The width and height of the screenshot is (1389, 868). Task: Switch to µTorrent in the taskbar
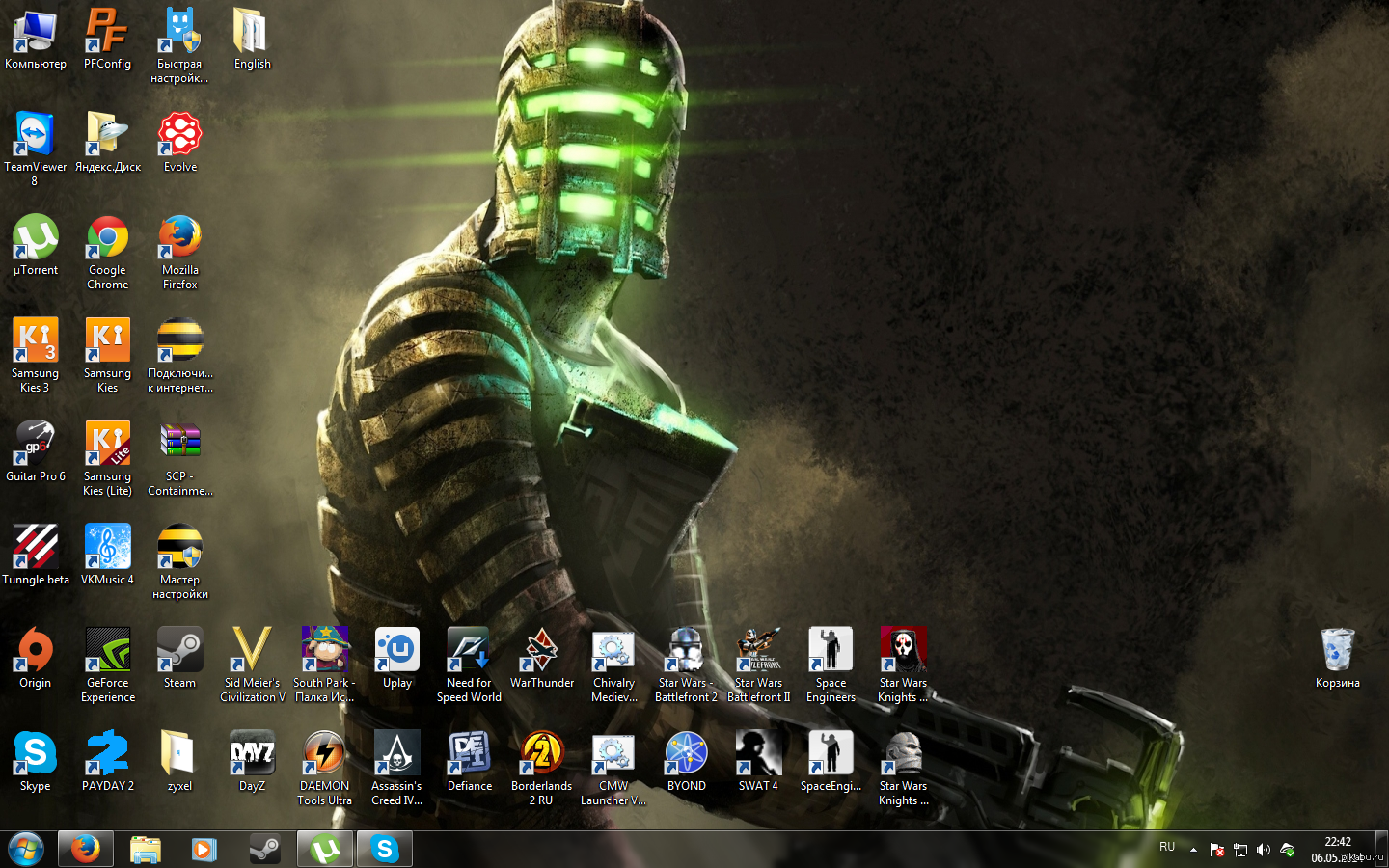tap(325, 850)
